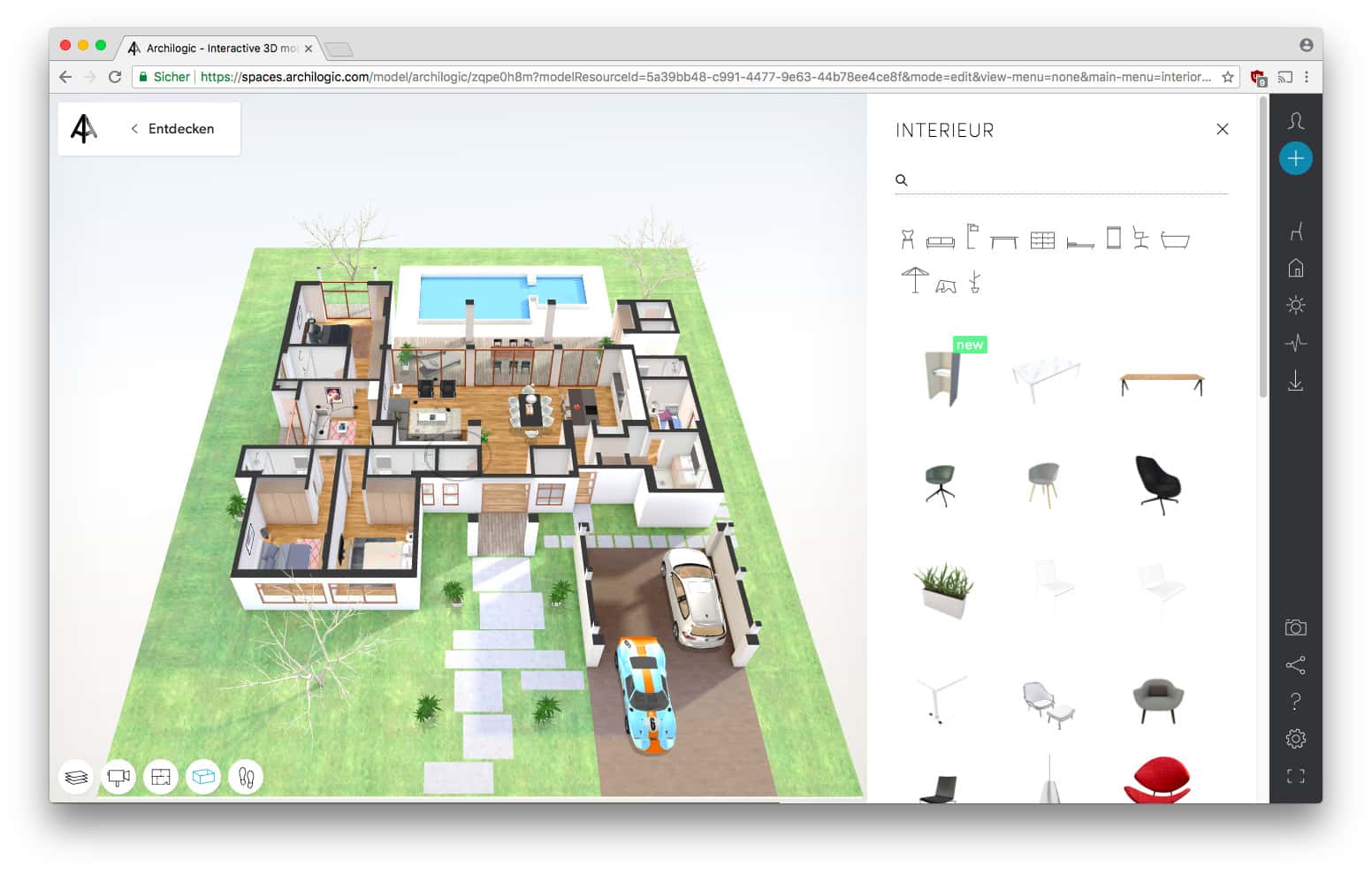Click the camera screenshot icon in right sidebar
The image size is (1372, 874).
pyautogui.click(x=1295, y=627)
